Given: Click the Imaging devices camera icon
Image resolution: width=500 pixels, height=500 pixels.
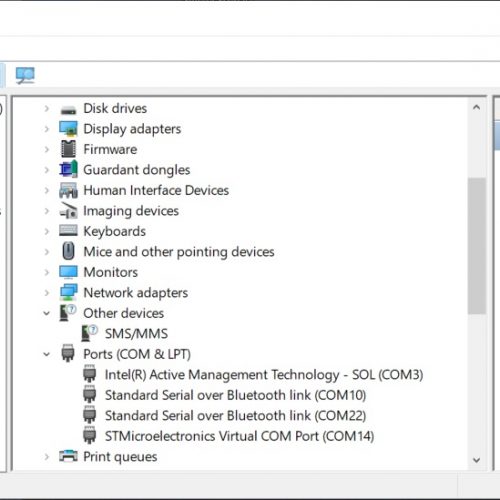Looking at the screenshot, I should coord(68,211).
